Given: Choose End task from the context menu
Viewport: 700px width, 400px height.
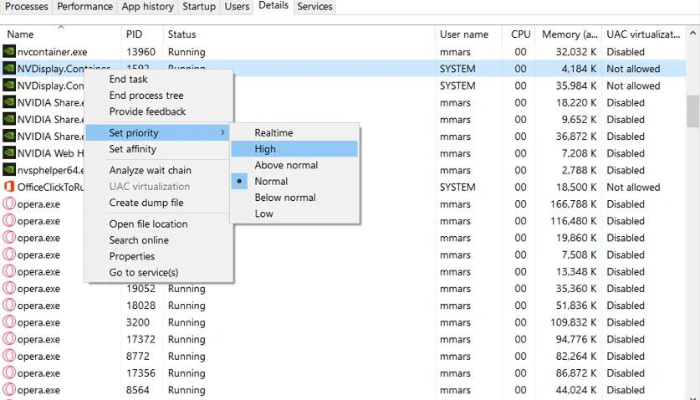Looking at the screenshot, I should point(159,79).
